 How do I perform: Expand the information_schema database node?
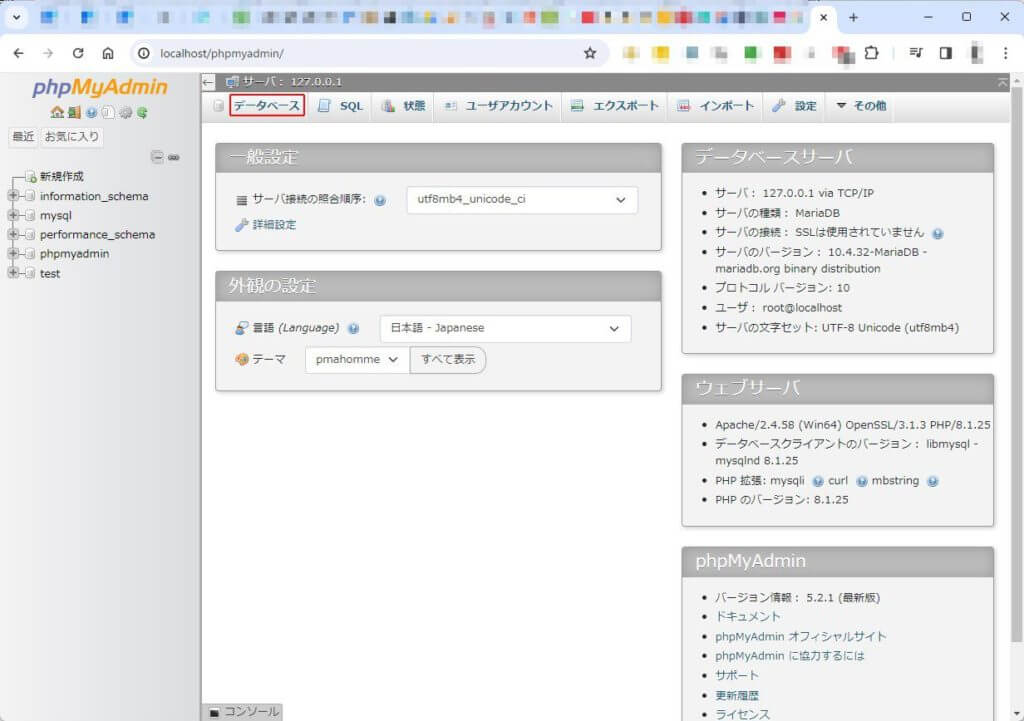tap(14, 197)
